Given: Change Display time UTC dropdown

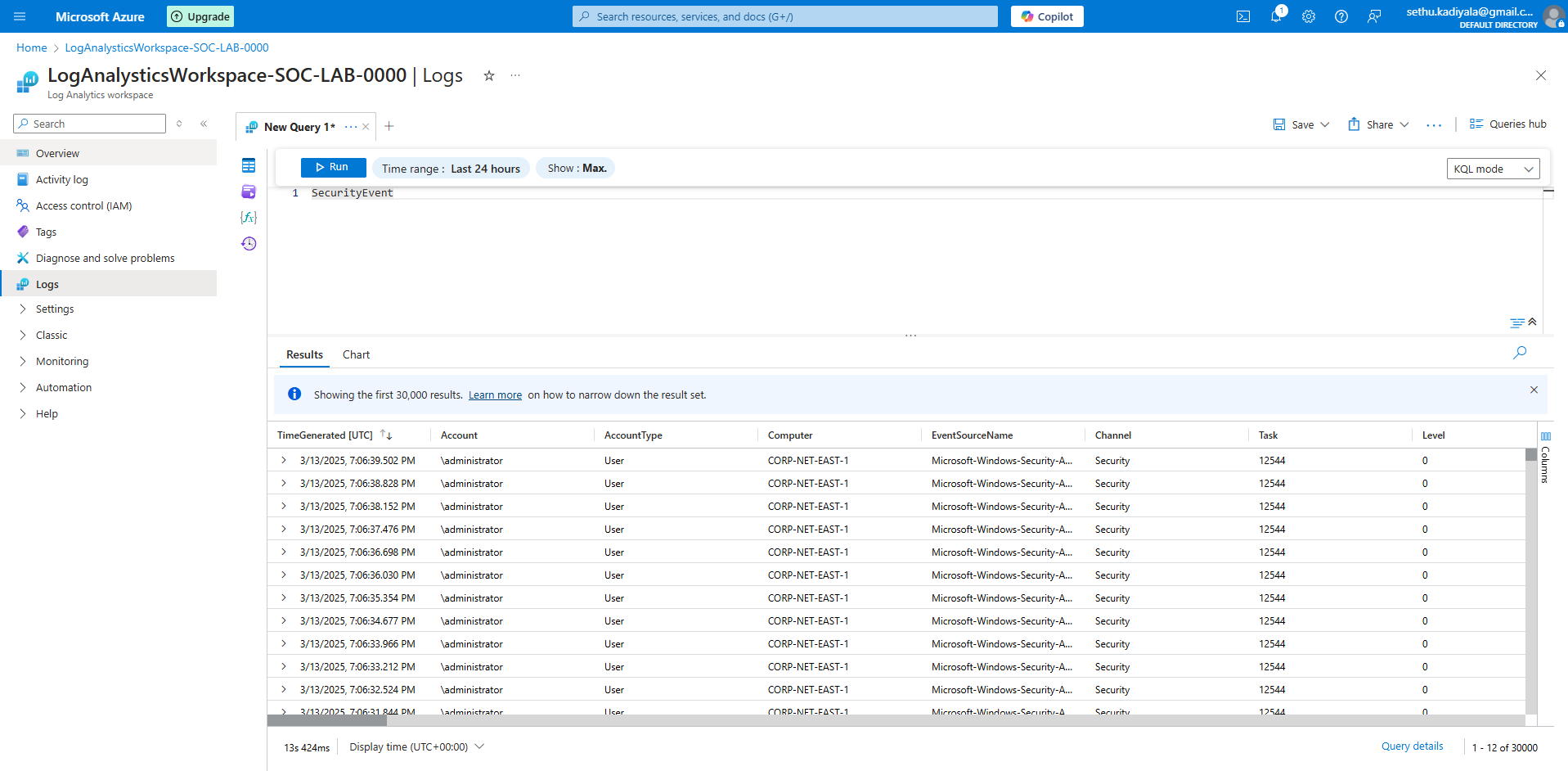Looking at the screenshot, I should point(417,746).
